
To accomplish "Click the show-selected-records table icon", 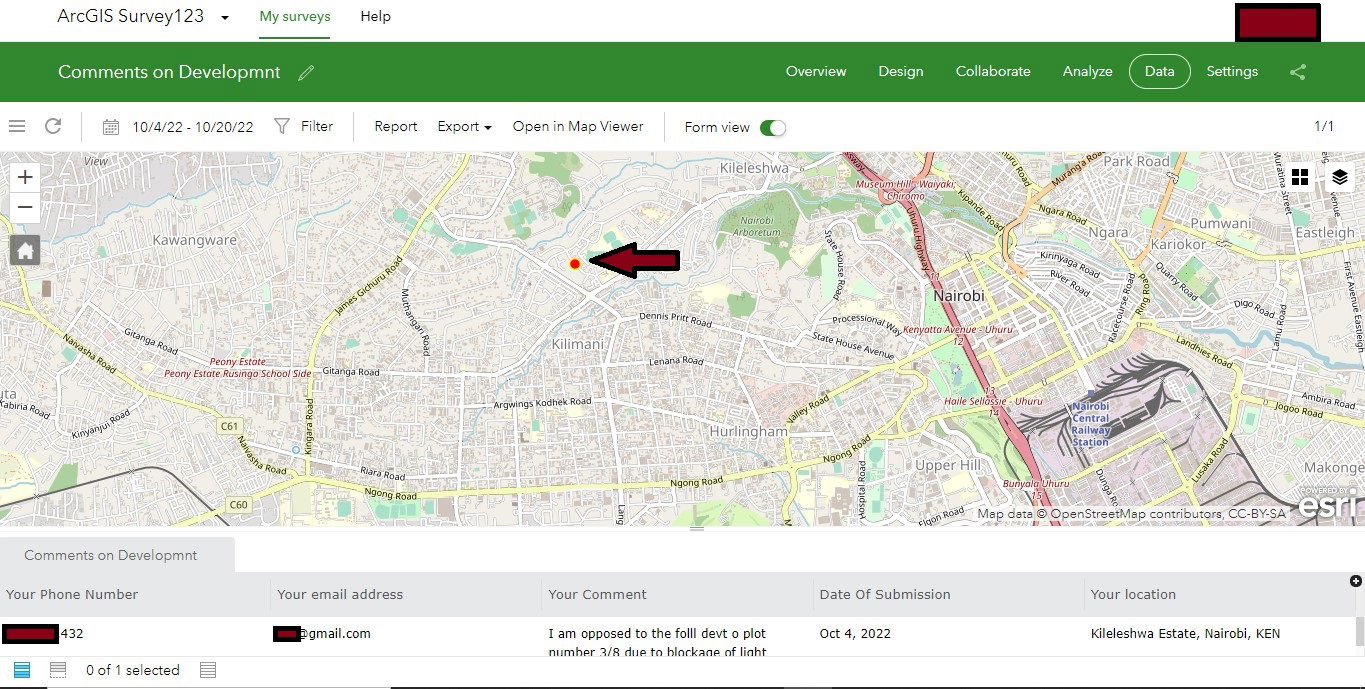I will coord(58,670).
